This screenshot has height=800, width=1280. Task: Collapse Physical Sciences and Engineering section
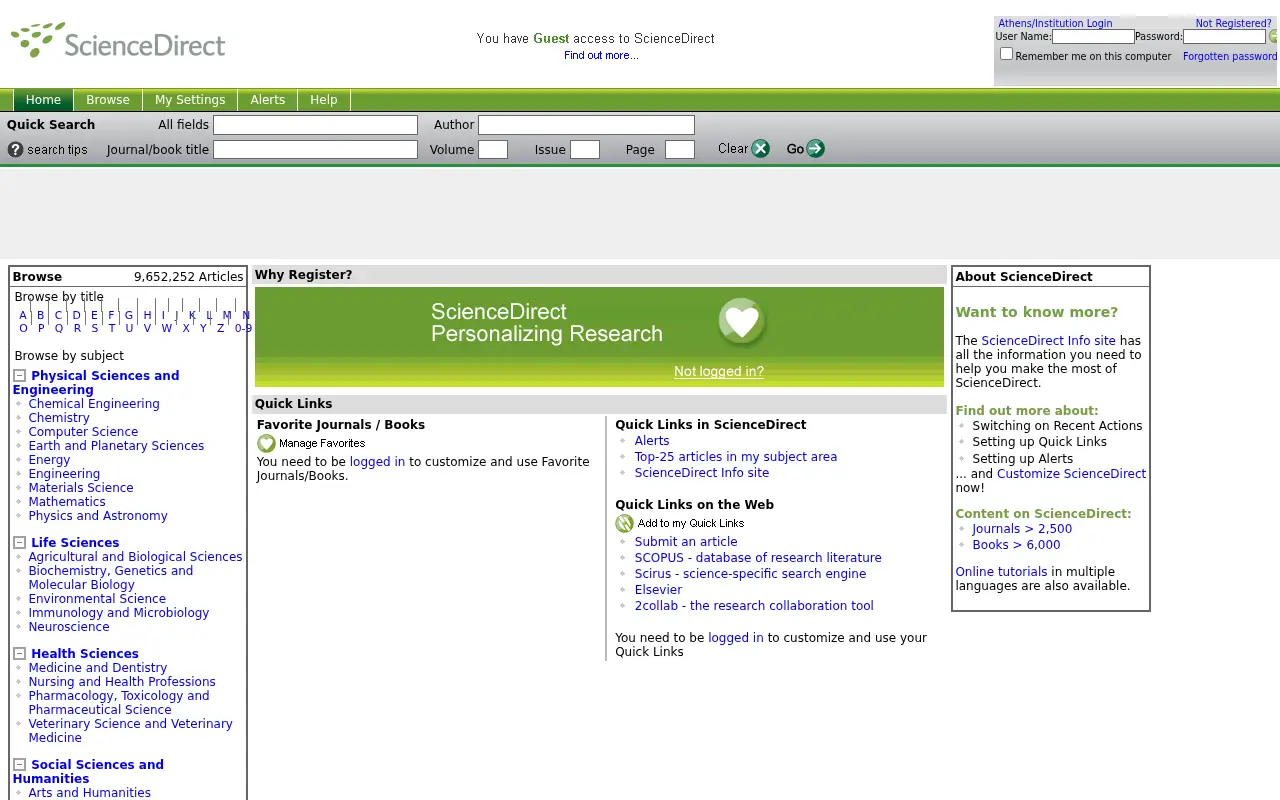click(x=19, y=376)
